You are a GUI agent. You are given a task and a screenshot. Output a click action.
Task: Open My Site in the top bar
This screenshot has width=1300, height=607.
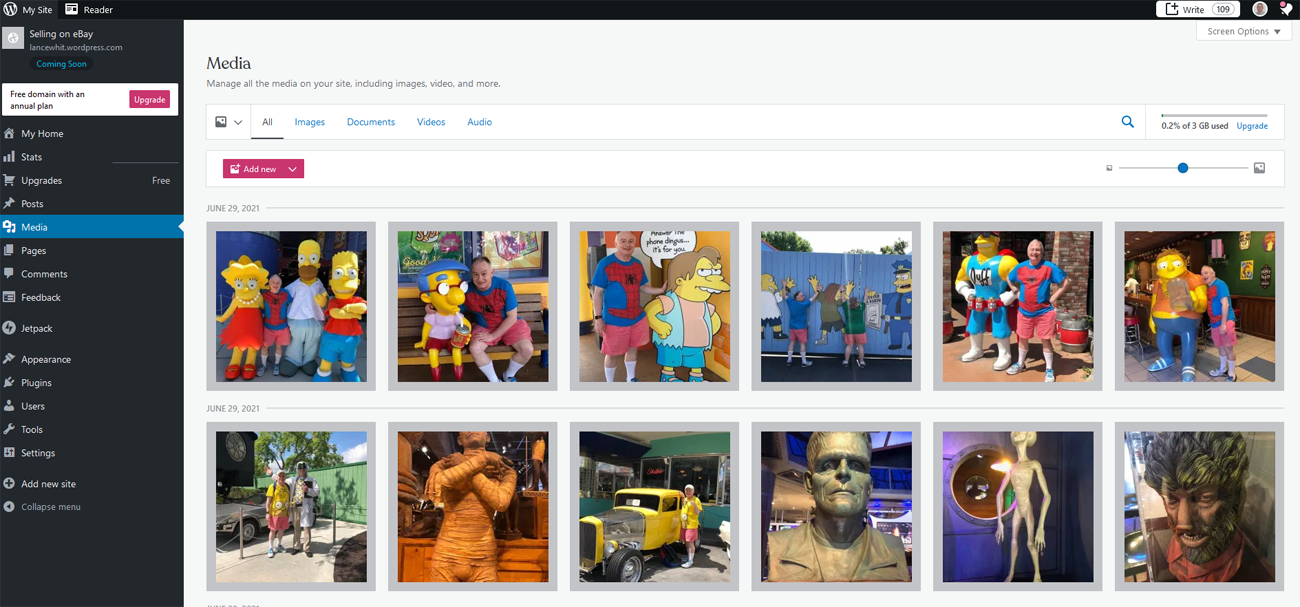[28, 9]
